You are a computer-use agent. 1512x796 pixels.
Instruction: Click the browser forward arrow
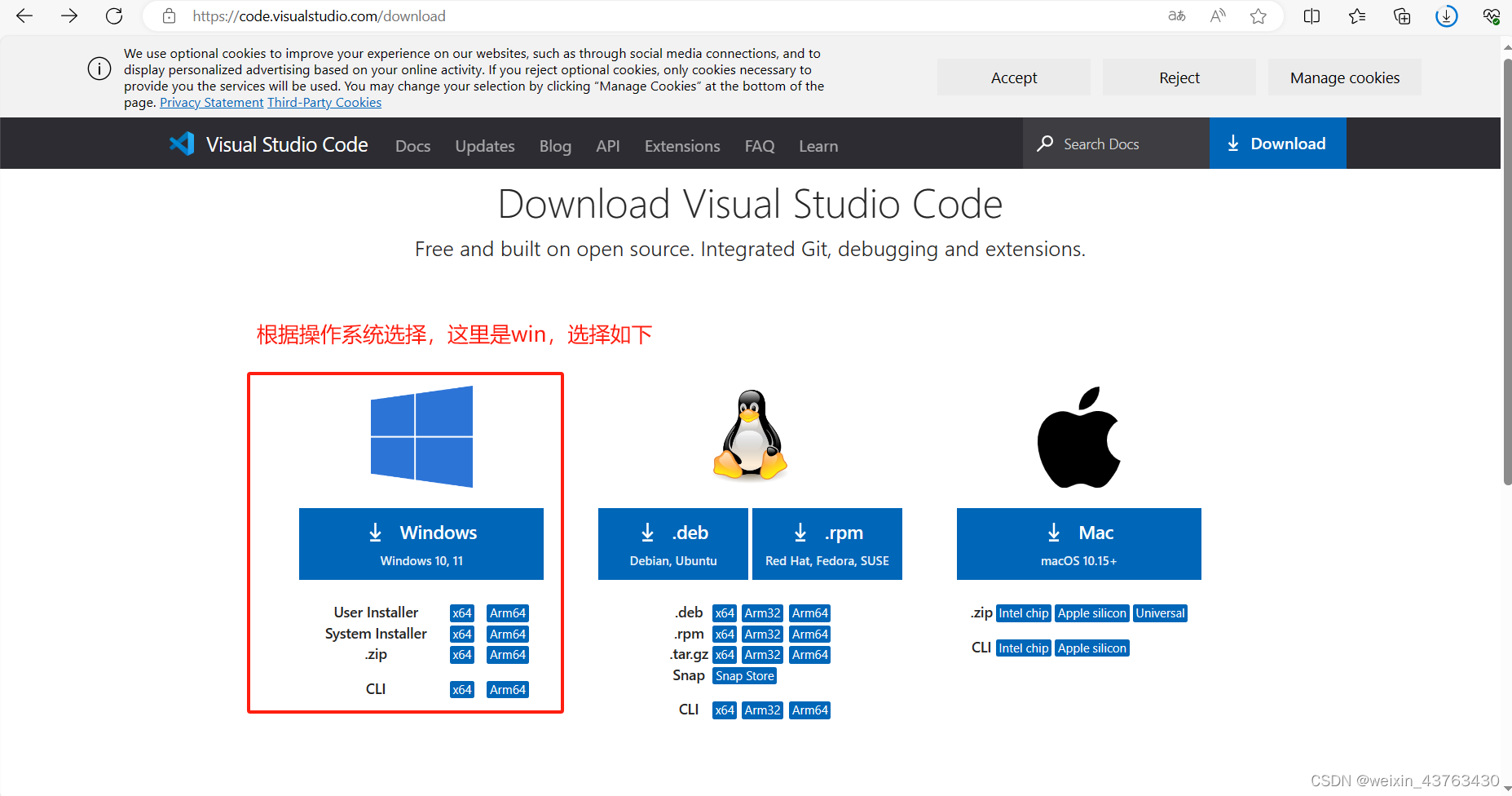click(69, 15)
